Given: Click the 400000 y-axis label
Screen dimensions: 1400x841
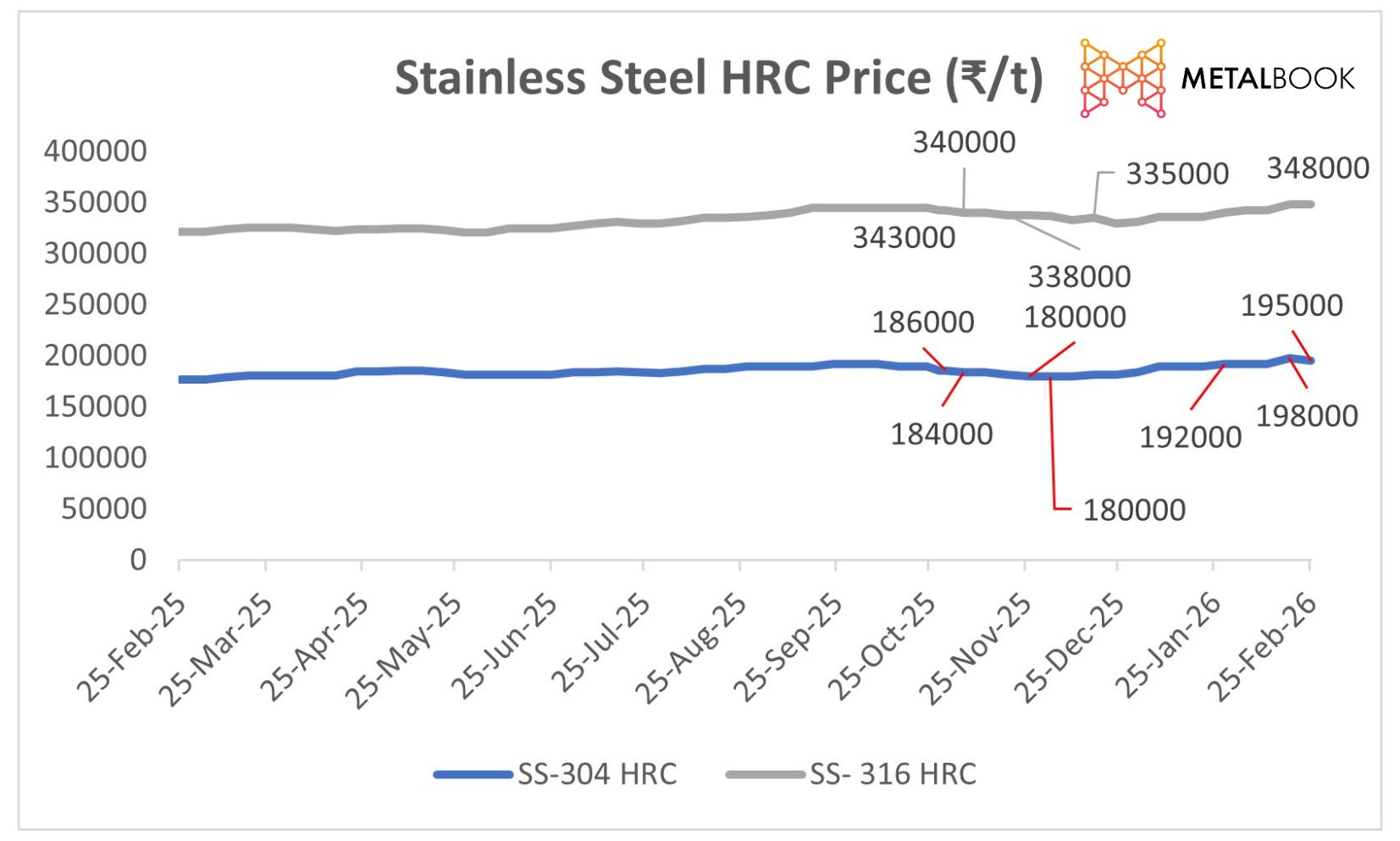Looking at the screenshot, I should [95, 152].
